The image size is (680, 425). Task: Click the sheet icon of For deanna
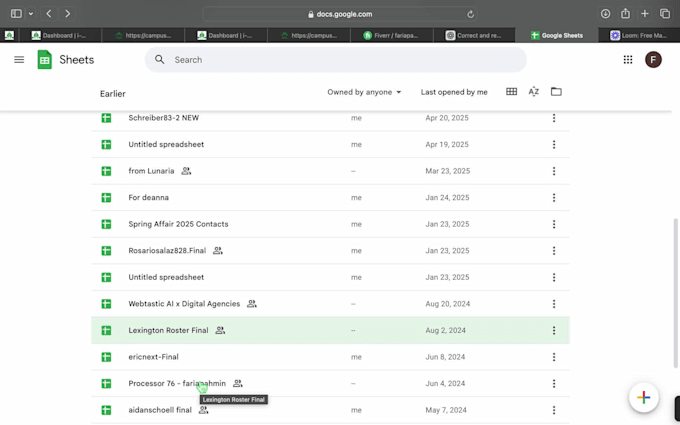(x=106, y=198)
